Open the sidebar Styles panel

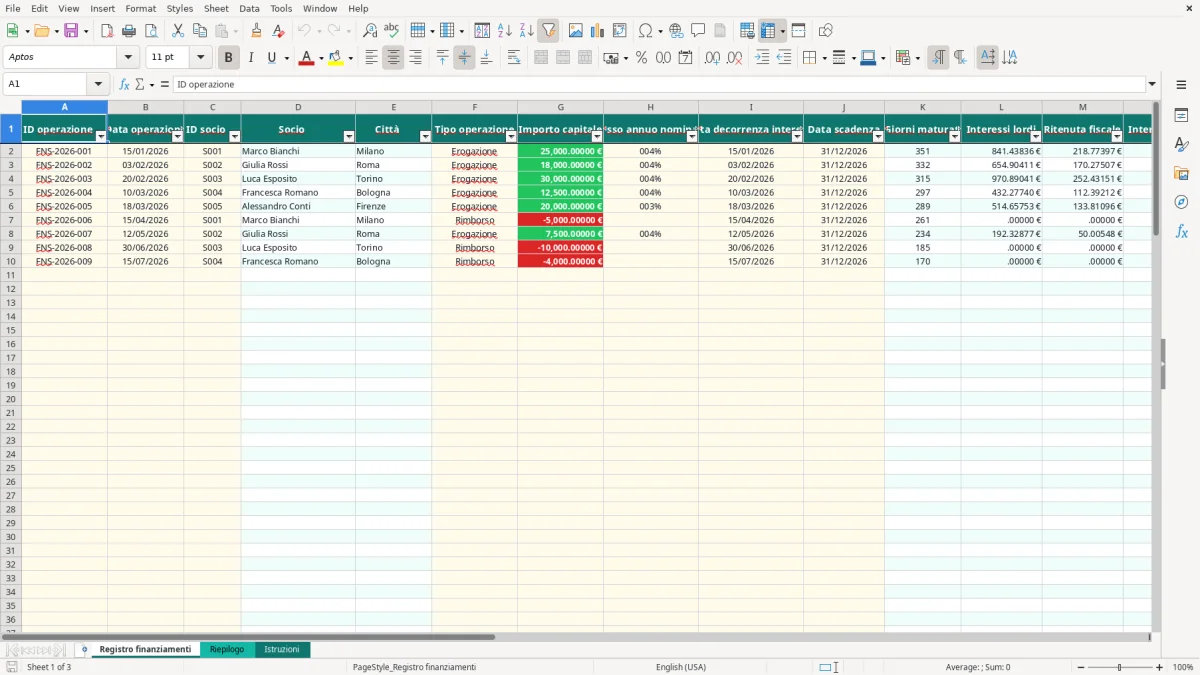1181,144
